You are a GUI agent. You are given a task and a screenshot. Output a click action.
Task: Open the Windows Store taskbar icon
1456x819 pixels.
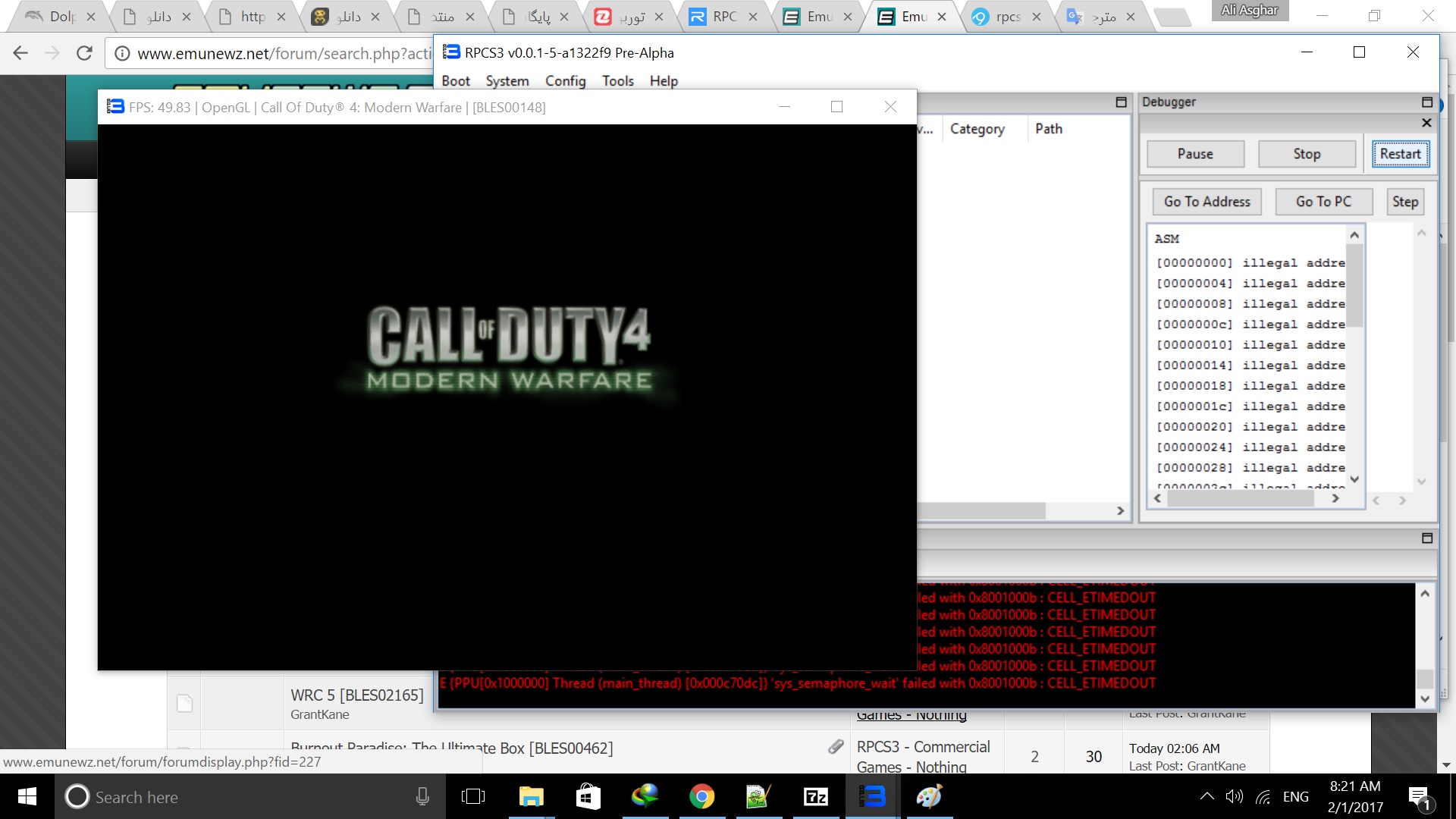coord(588,797)
